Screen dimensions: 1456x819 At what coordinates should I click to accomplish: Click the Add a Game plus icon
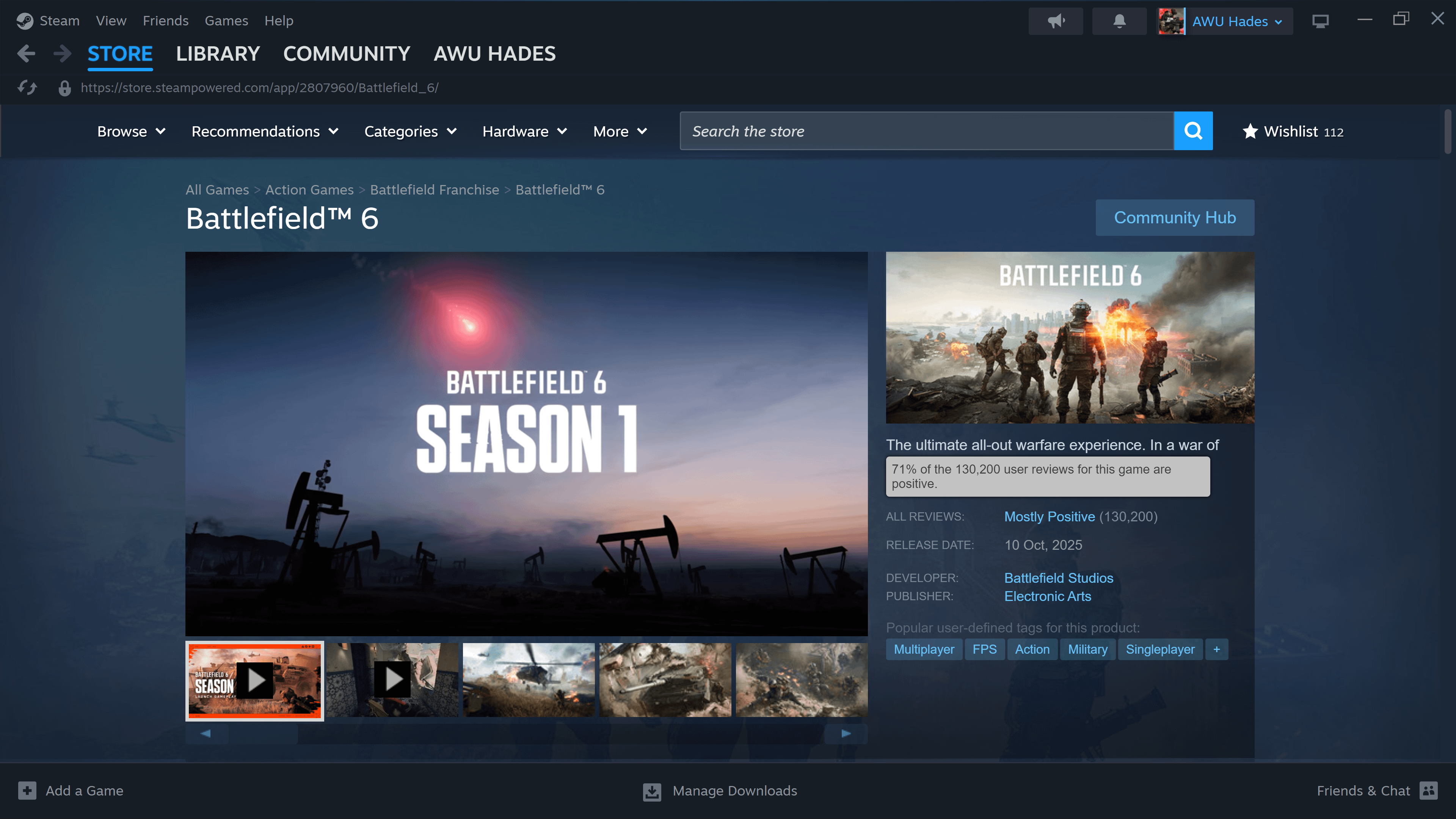27,790
